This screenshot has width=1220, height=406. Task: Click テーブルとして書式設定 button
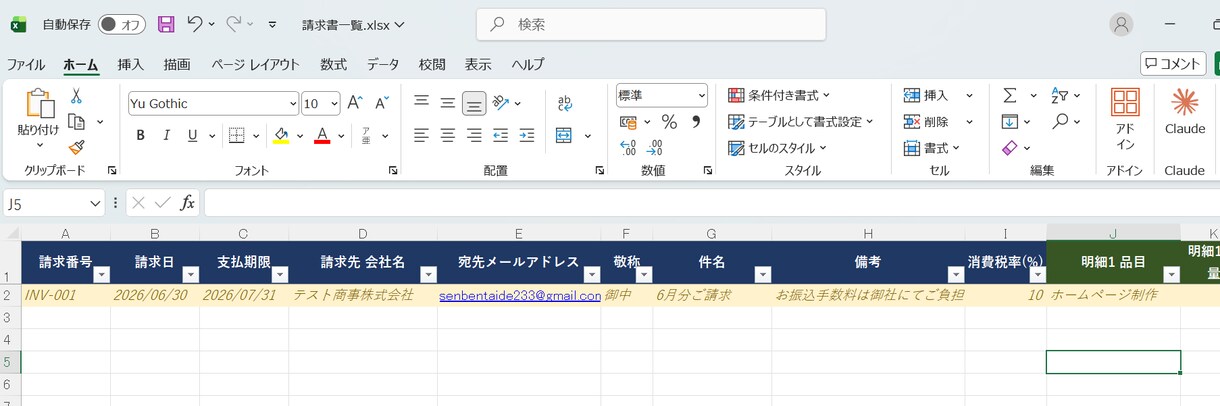coord(801,122)
